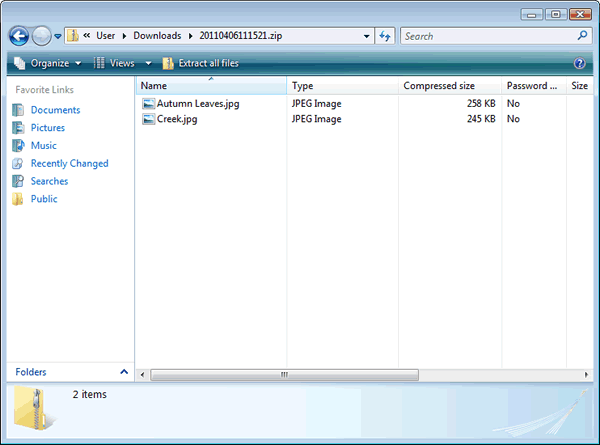Click the horizontal scrollbar left arrow

[142, 375]
